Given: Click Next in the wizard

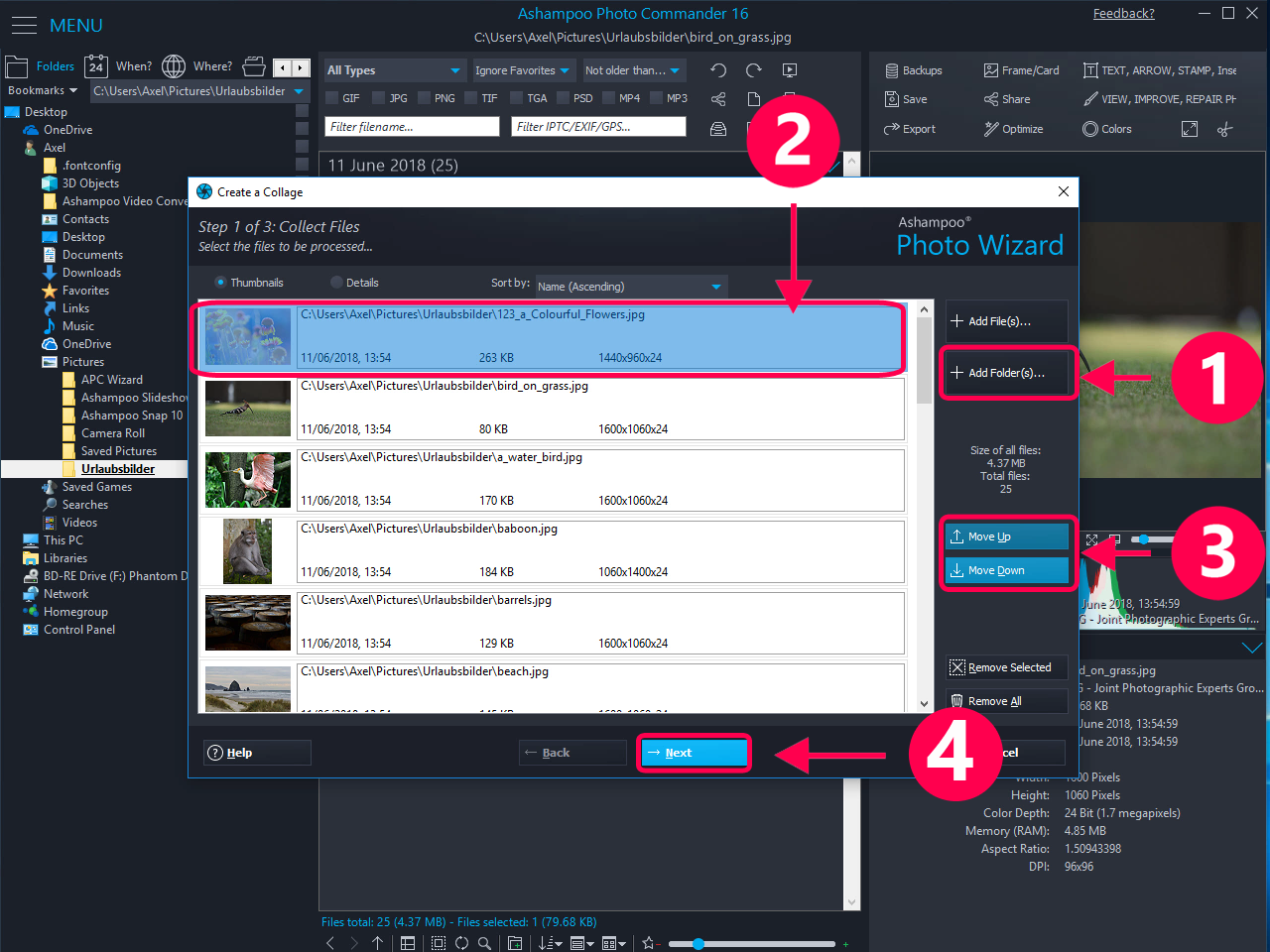Looking at the screenshot, I should (x=694, y=753).
